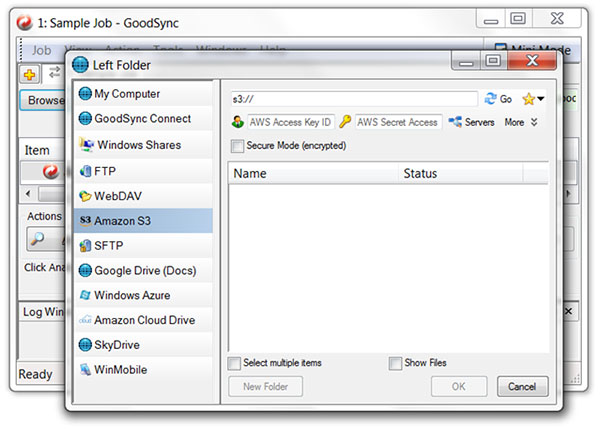600x429 pixels.
Task: Click the OK button
Action: tap(459, 387)
